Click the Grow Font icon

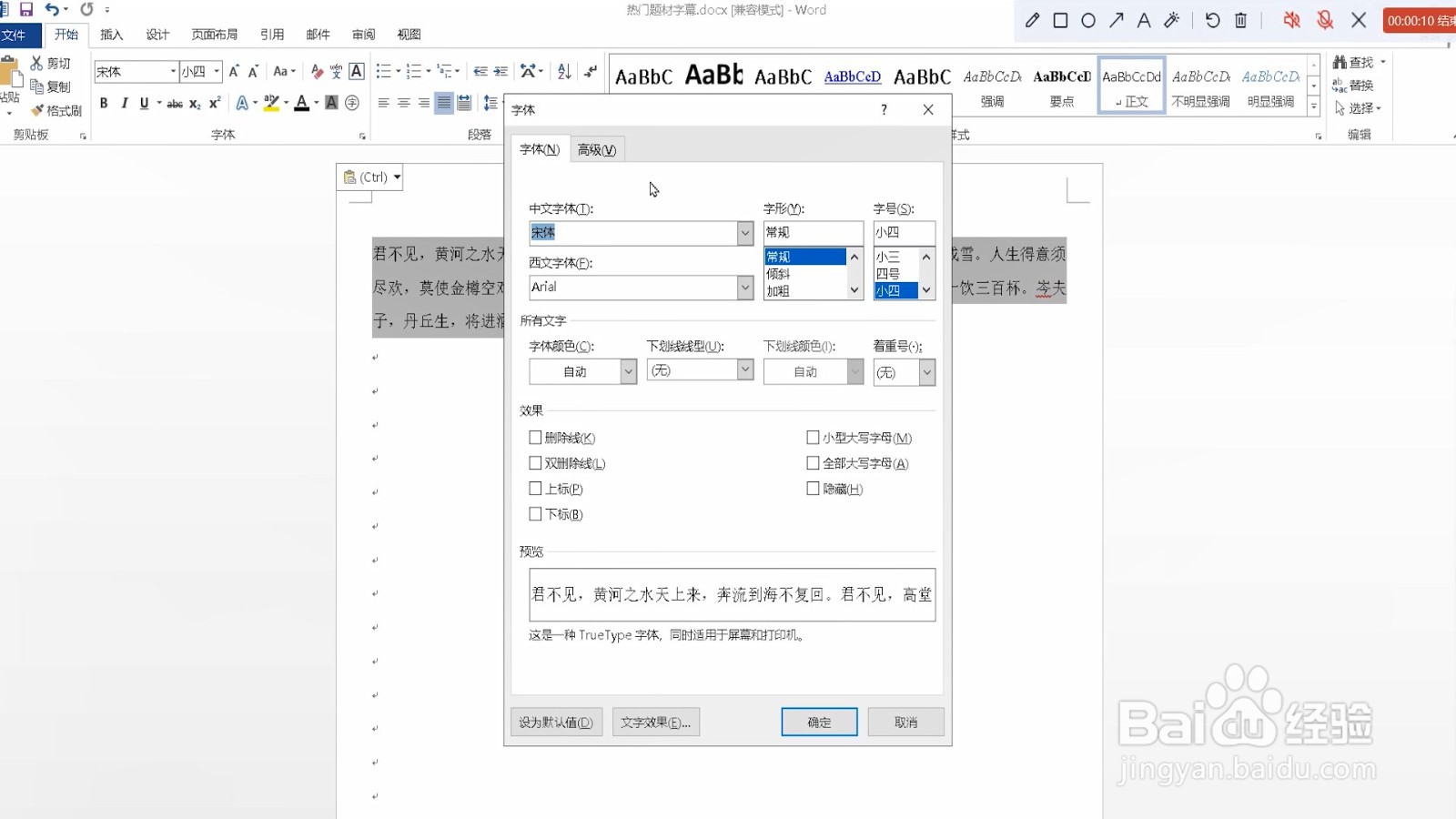[234, 71]
